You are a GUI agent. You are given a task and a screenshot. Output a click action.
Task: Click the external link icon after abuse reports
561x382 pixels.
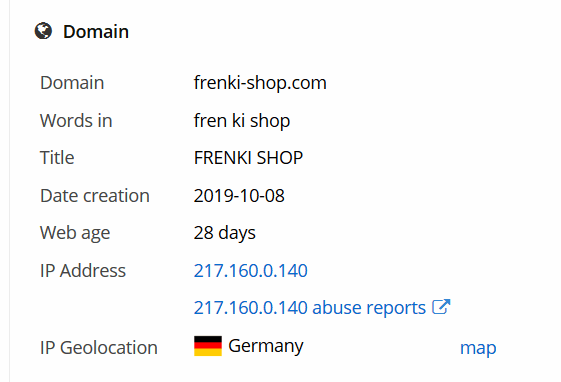[441, 307]
